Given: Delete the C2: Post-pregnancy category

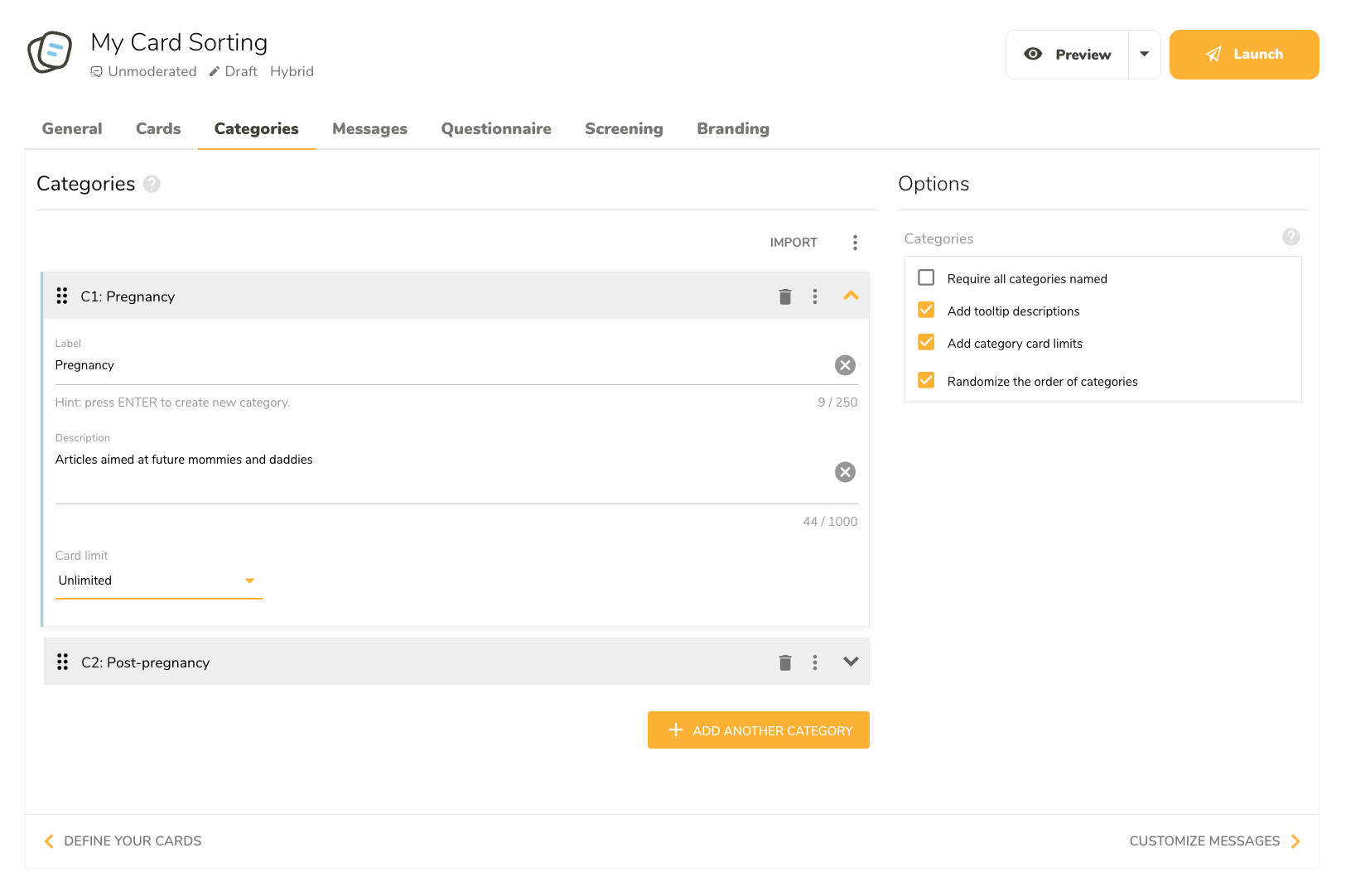Looking at the screenshot, I should (x=785, y=662).
